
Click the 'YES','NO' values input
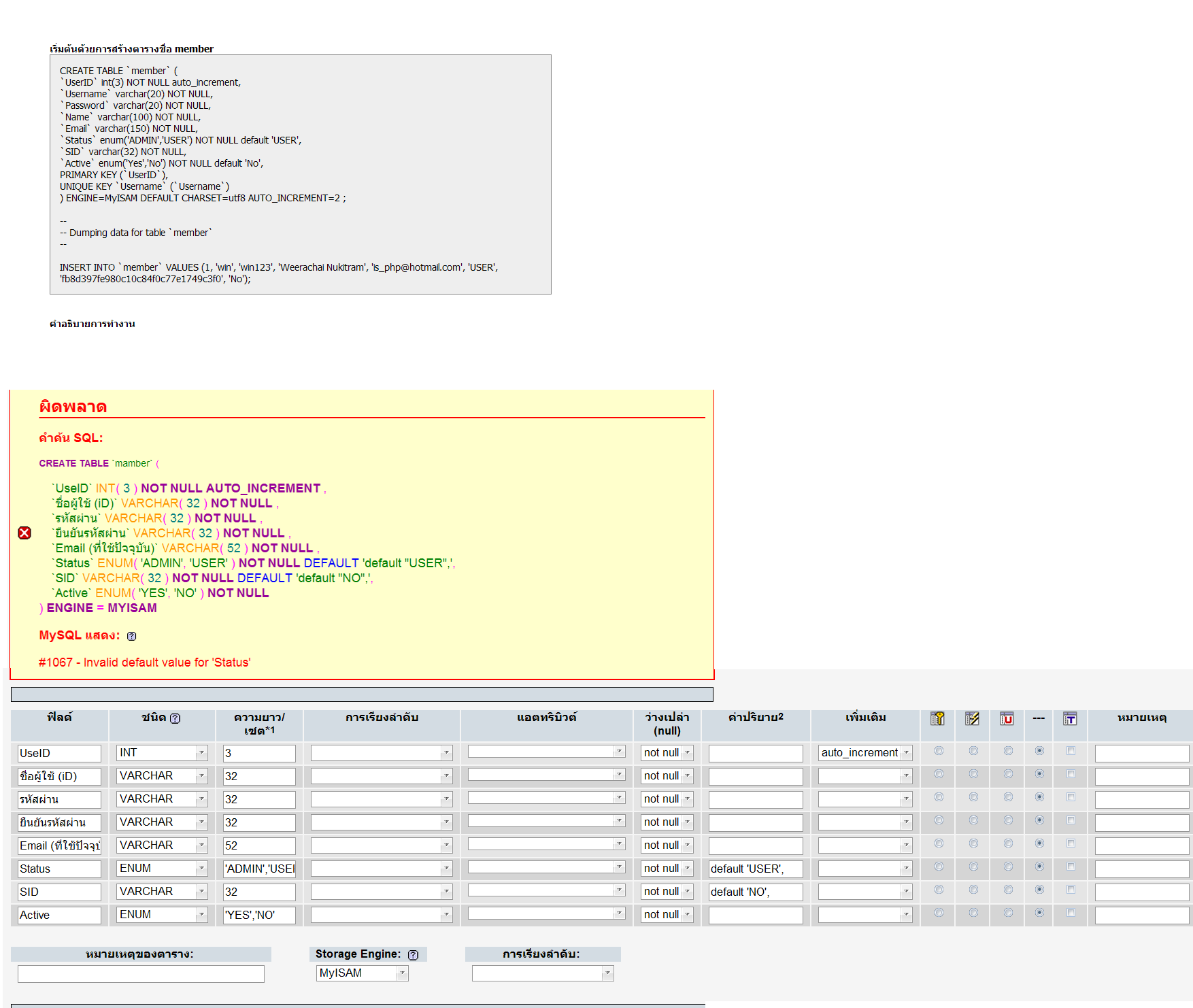tap(259, 915)
